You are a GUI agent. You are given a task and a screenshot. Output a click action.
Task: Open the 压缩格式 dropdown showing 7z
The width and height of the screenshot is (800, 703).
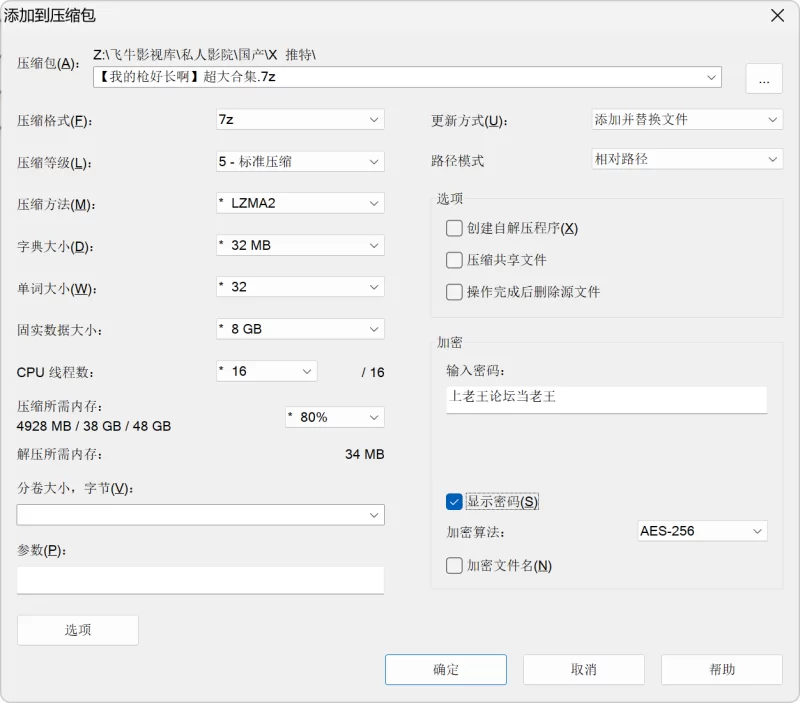[300, 119]
